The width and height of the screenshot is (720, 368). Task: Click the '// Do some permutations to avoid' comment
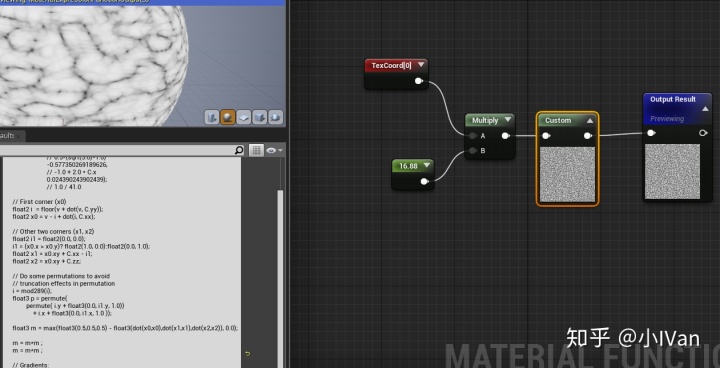[61, 276]
